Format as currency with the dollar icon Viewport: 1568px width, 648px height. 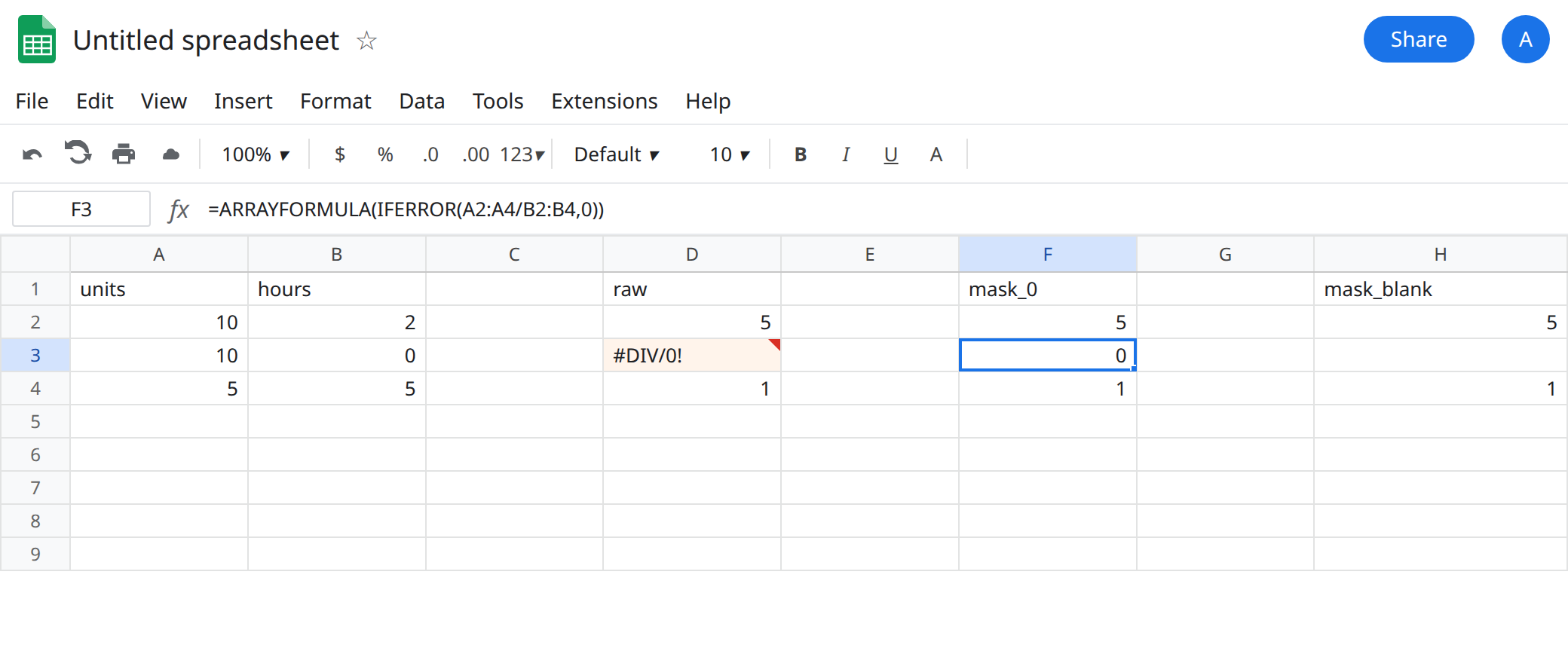point(340,154)
